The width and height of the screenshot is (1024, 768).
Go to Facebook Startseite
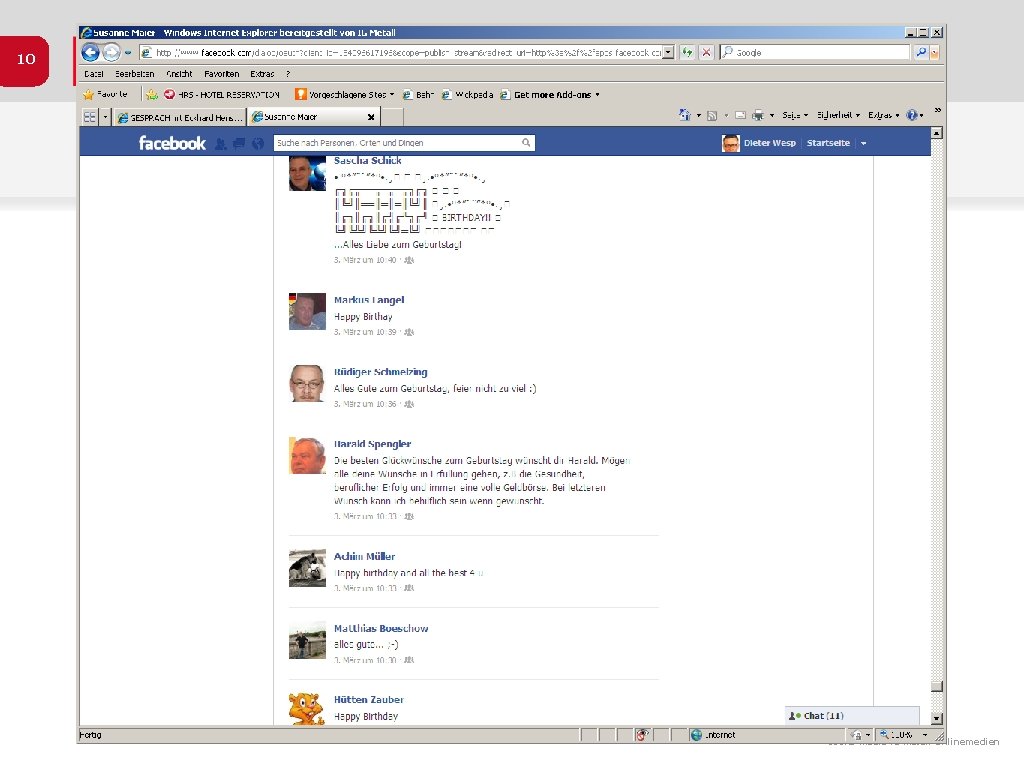828,143
